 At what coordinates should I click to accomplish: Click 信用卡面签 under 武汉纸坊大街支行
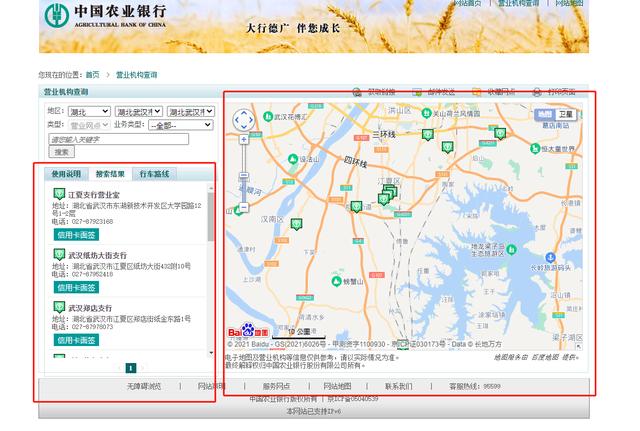(x=76, y=287)
